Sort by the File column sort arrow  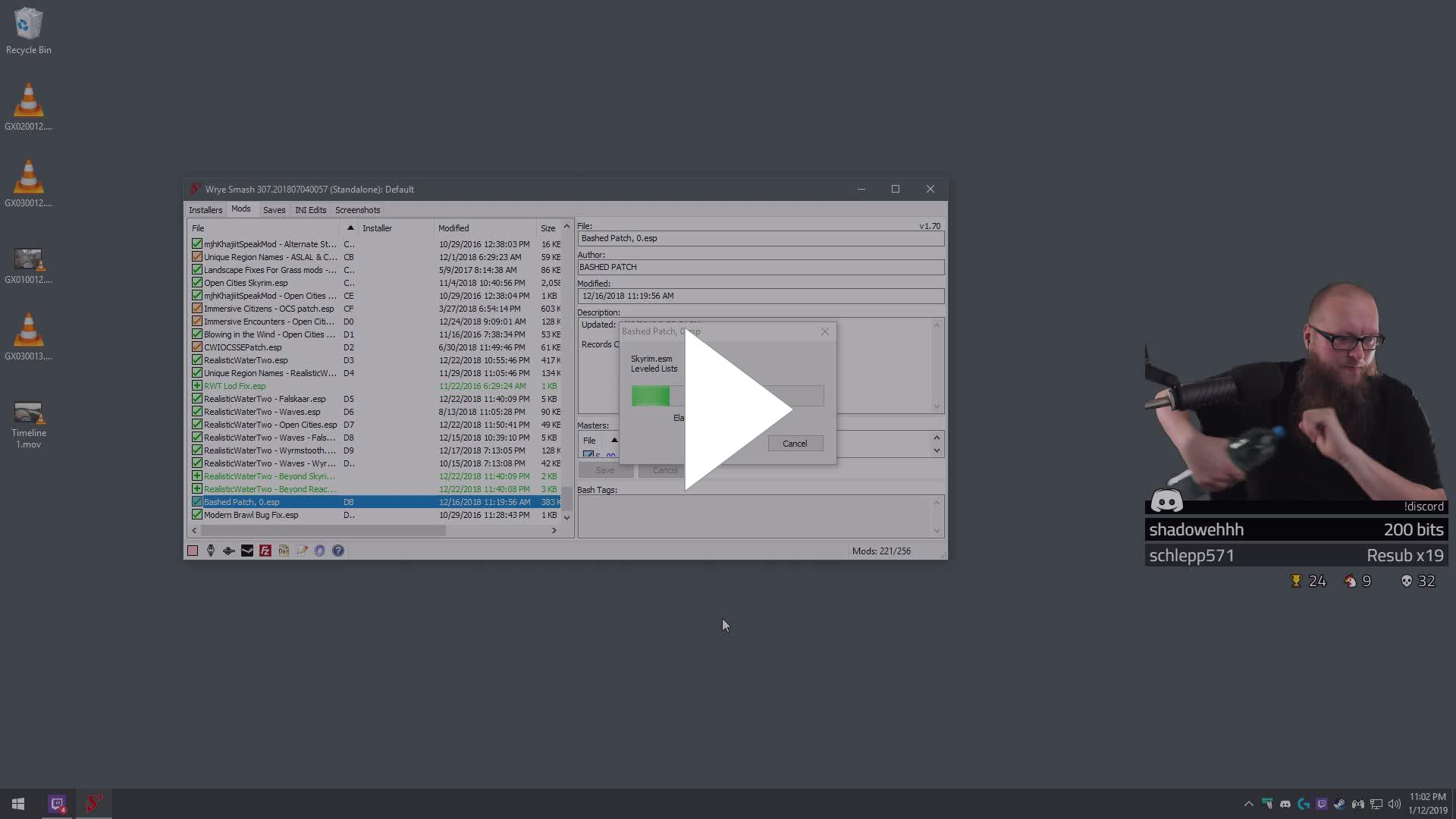(350, 227)
